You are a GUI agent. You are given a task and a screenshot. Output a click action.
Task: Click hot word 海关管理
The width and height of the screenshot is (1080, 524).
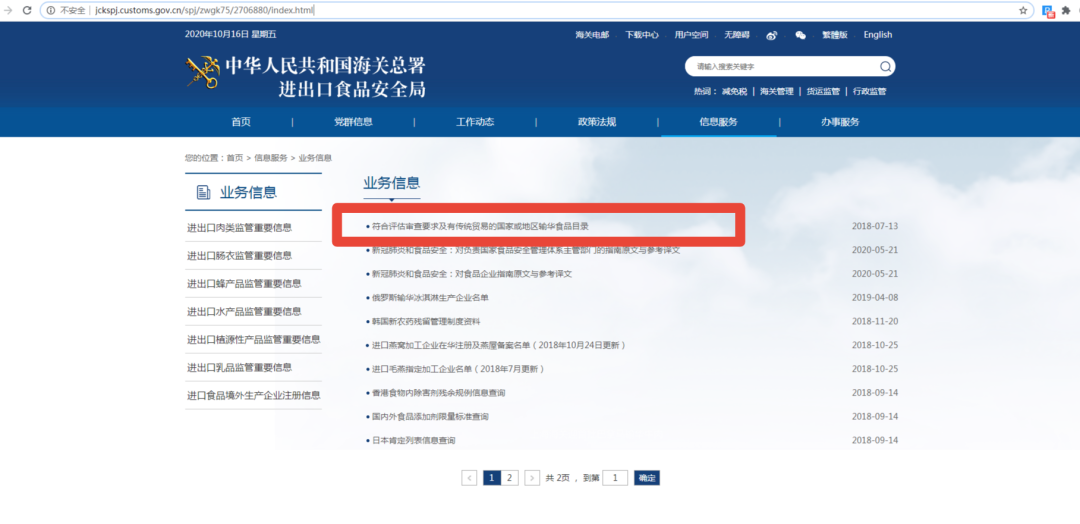tap(777, 92)
